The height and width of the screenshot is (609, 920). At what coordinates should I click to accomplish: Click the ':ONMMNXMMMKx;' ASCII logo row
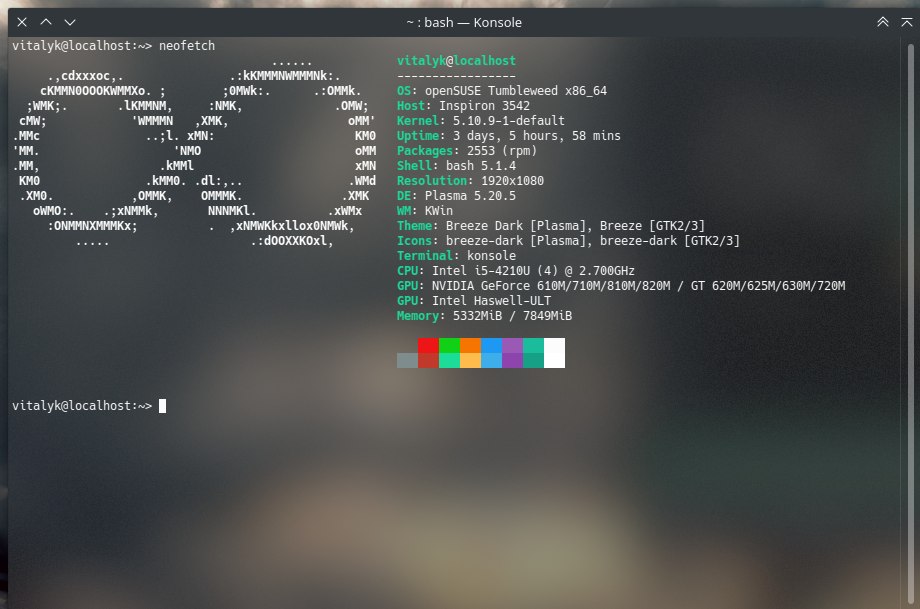pyautogui.click(x=92, y=226)
